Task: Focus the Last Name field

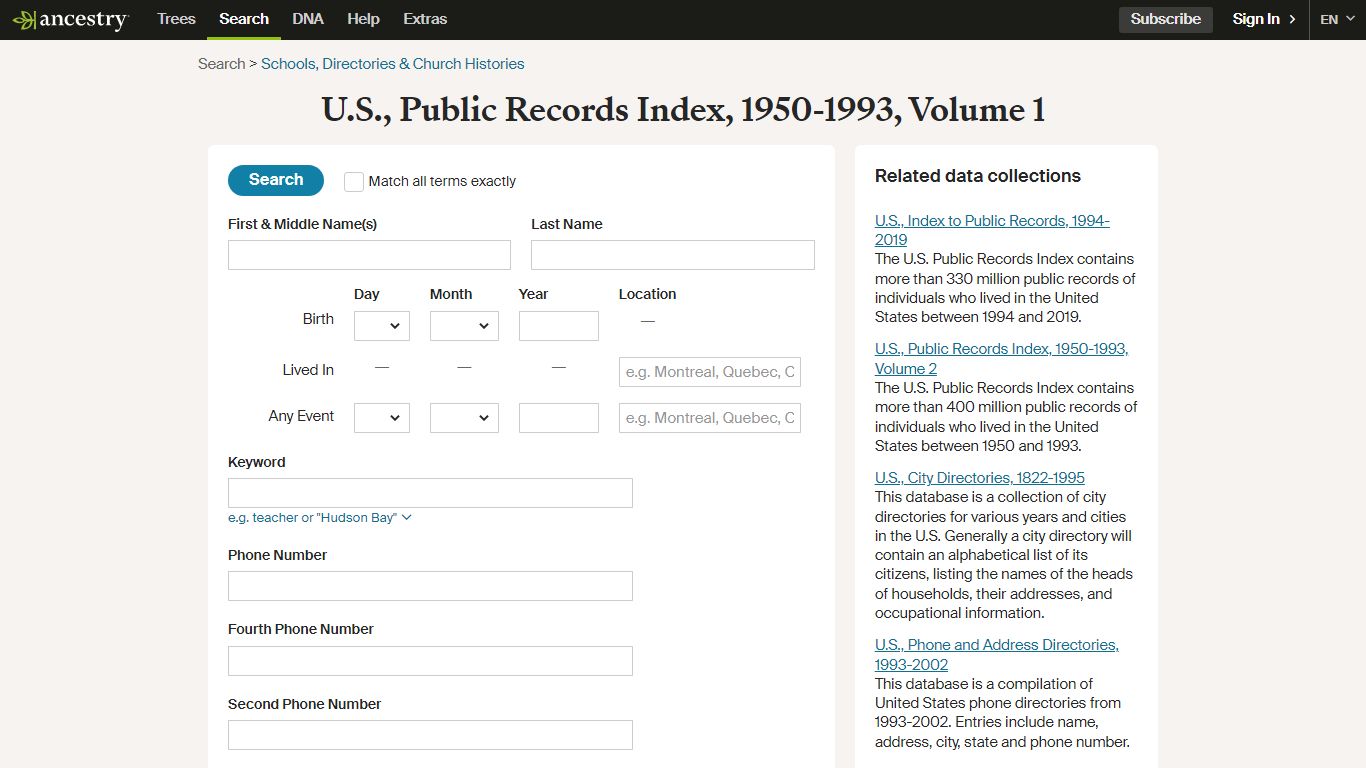Action: pyautogui.click(x=672, y=255)
